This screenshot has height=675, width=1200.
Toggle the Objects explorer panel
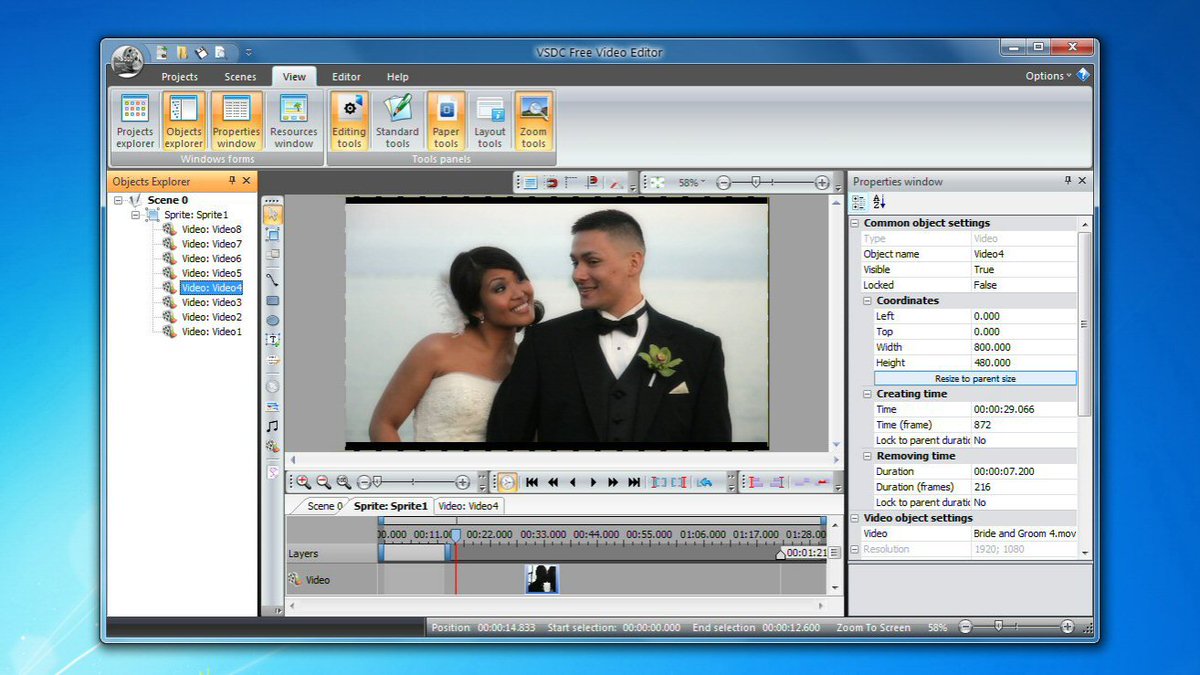[184, 122]
